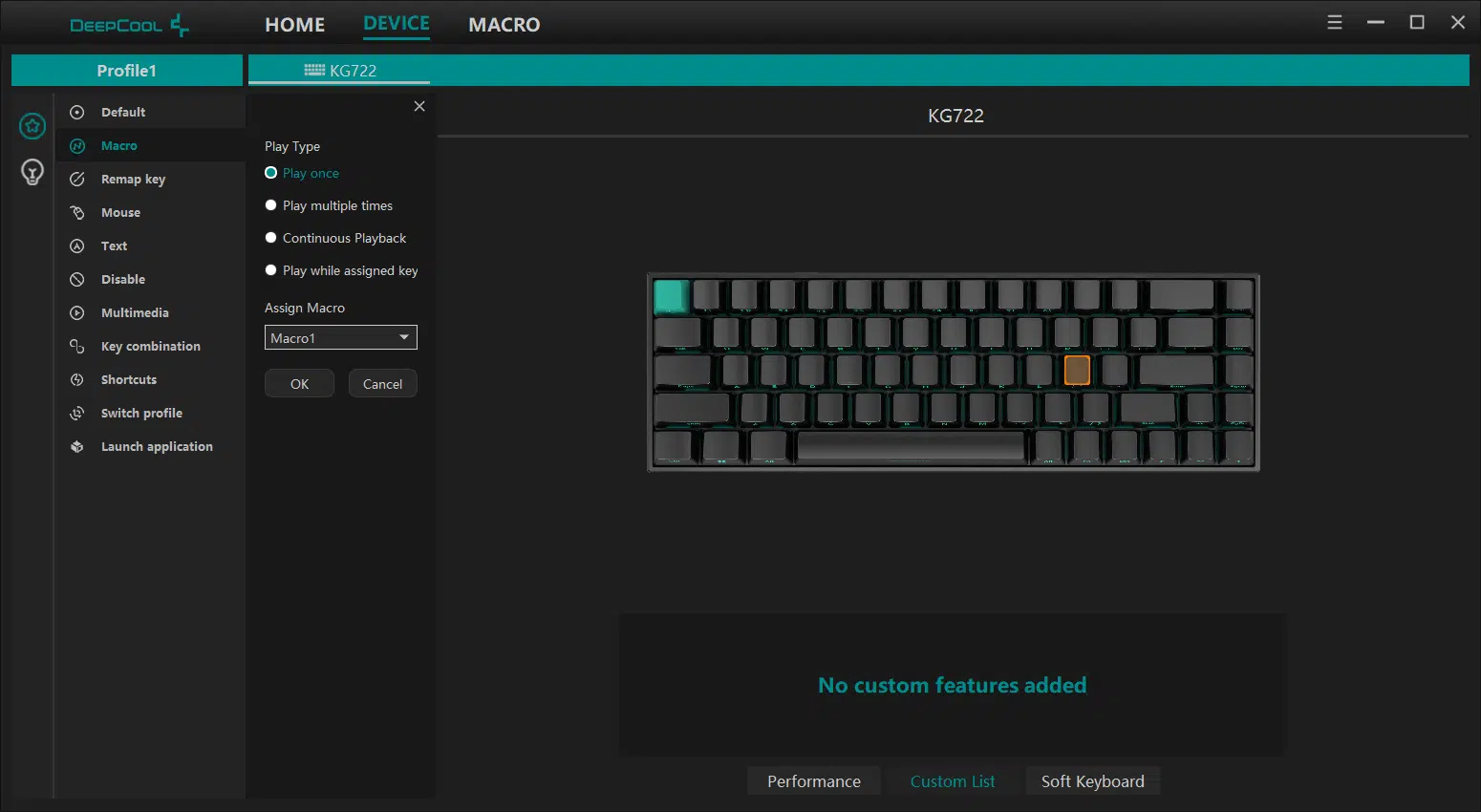1481x812 pixels.
Task: Choose Play while assigned key option
Action: pos(271,270)
